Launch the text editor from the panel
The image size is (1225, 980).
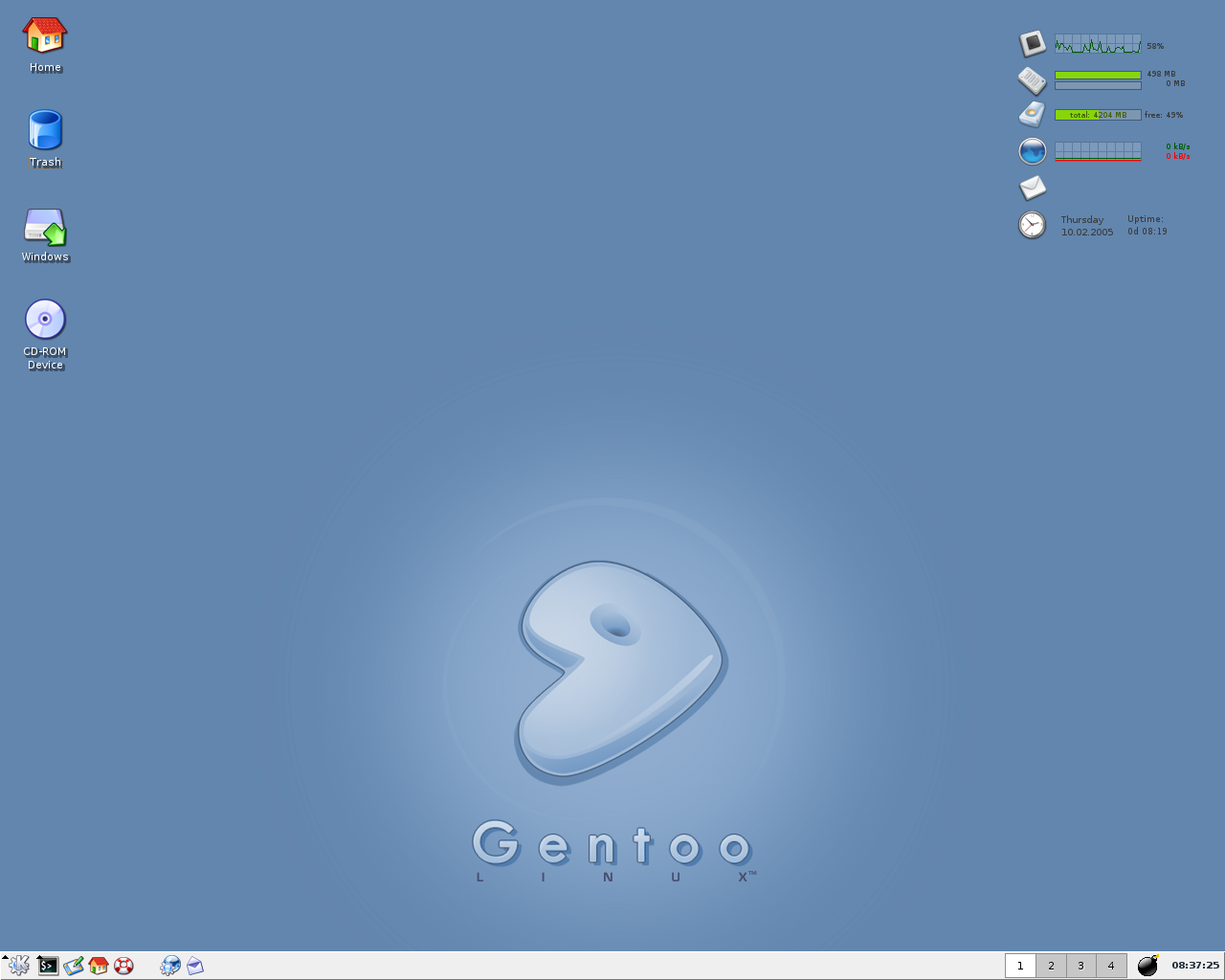tap(74, 966)
